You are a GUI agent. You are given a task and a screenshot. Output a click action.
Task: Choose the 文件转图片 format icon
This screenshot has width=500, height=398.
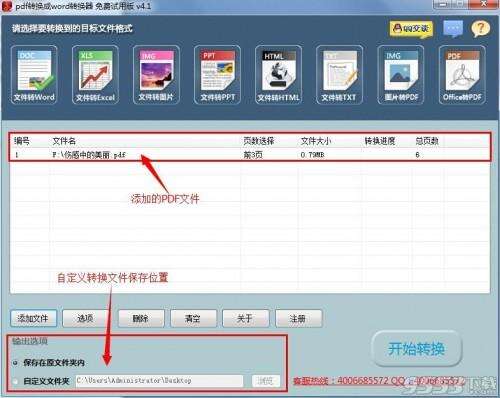click(156, 75)
